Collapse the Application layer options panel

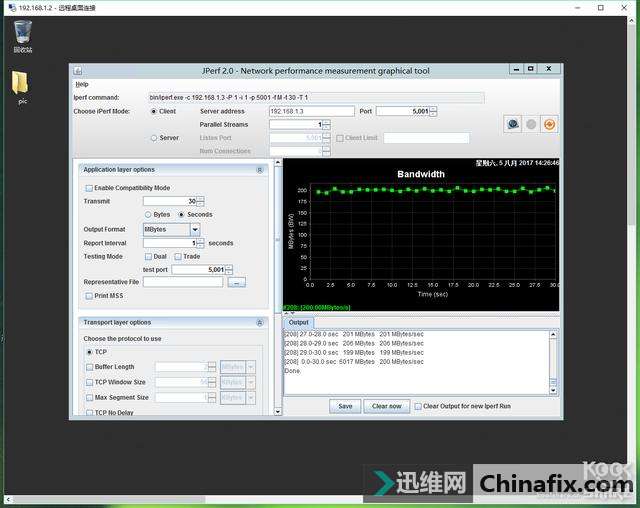click(x=260, y=170)
